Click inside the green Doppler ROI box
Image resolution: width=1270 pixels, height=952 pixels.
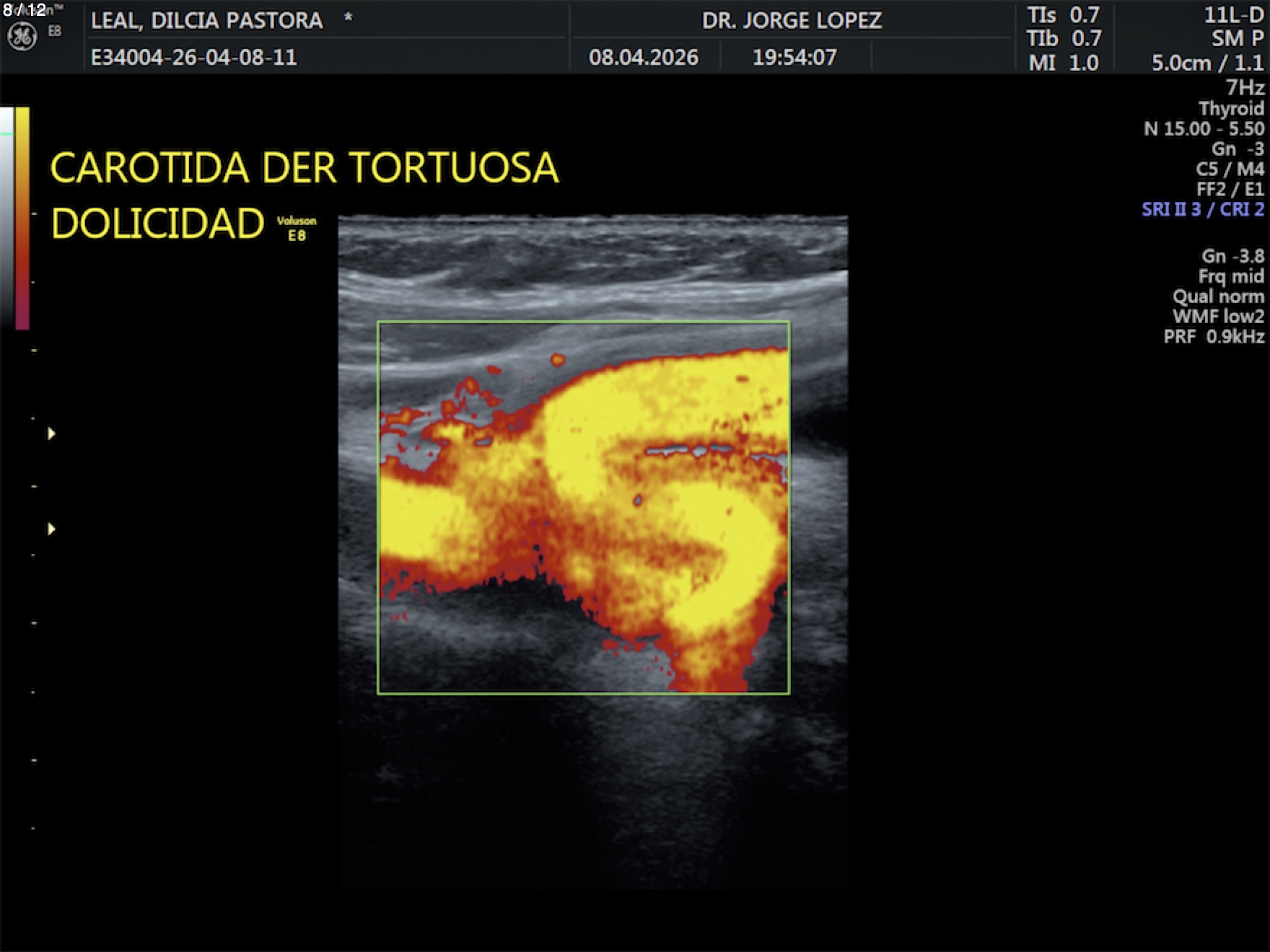[x=583, y=507]
